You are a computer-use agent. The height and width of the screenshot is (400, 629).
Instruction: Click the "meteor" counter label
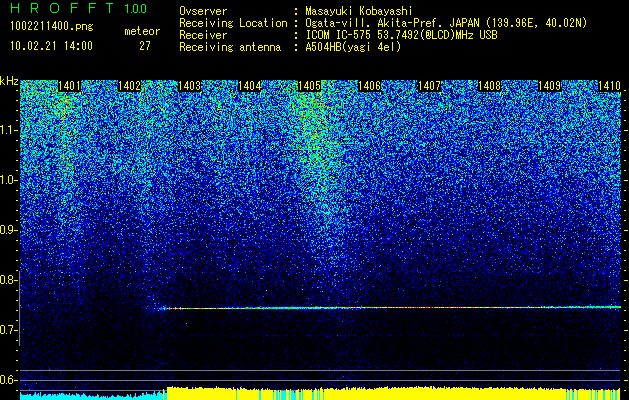142,31
